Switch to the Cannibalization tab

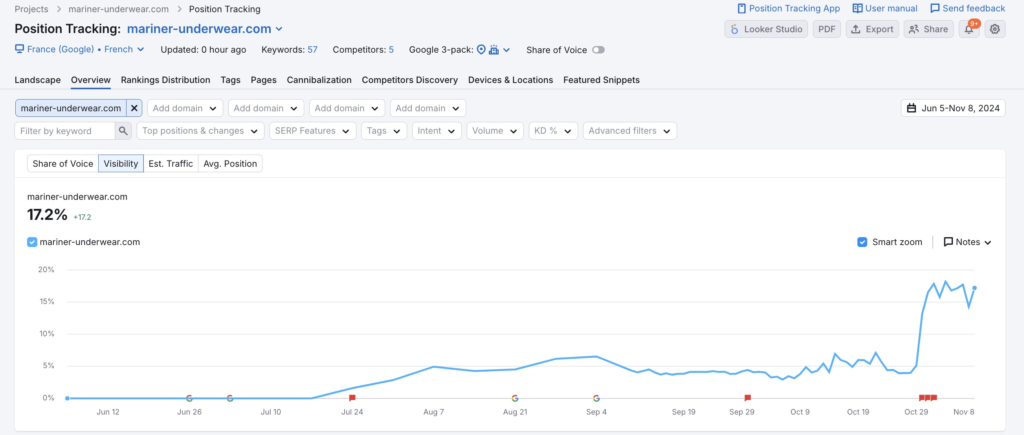pyautogui.click(x=319, y=80)
